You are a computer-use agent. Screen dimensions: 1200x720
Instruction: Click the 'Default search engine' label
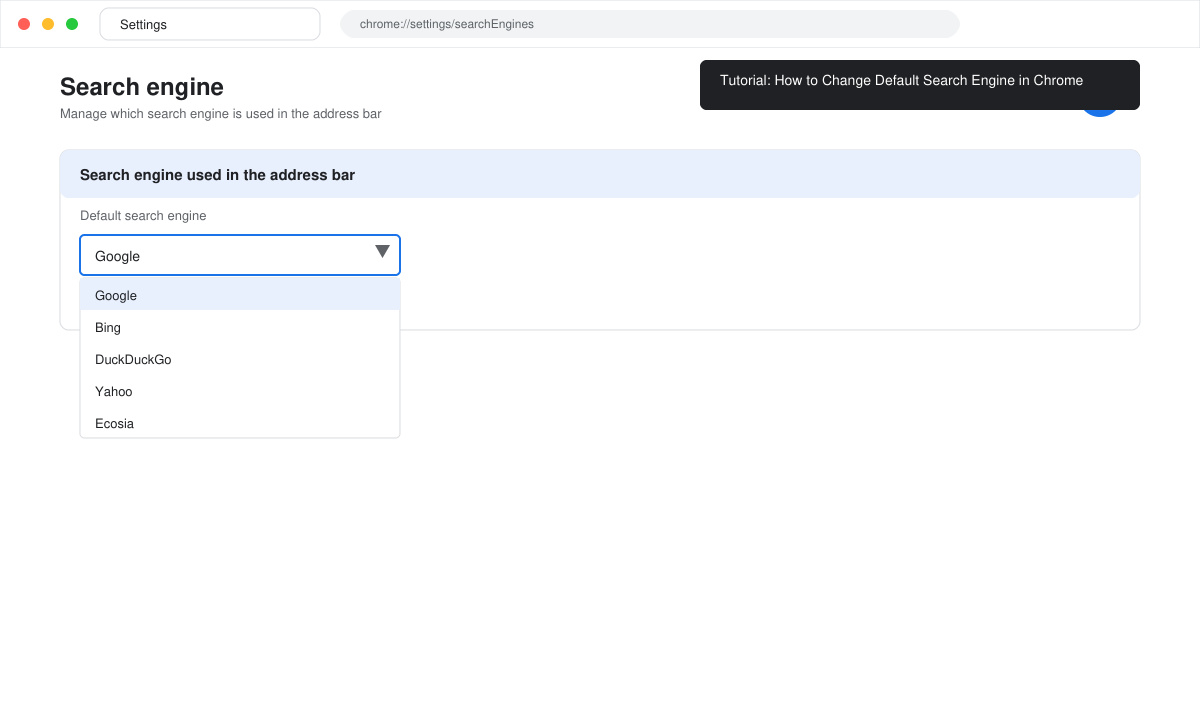143,216
